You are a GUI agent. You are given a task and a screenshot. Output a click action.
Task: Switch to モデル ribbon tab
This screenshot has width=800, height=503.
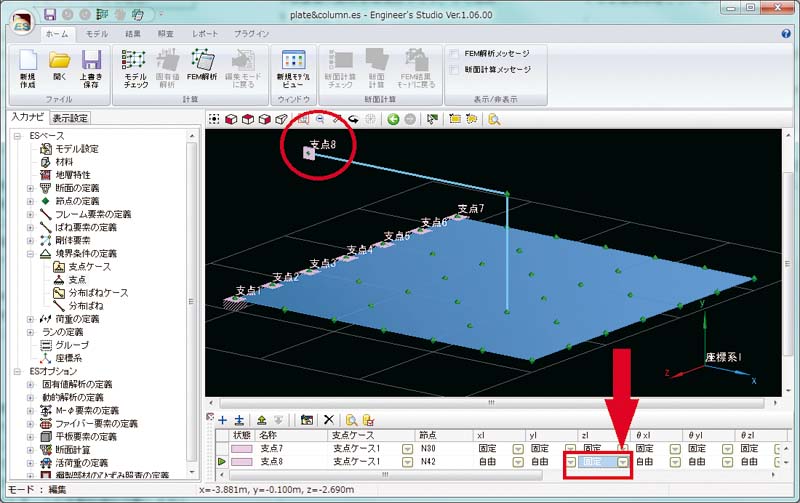(97, 34)
